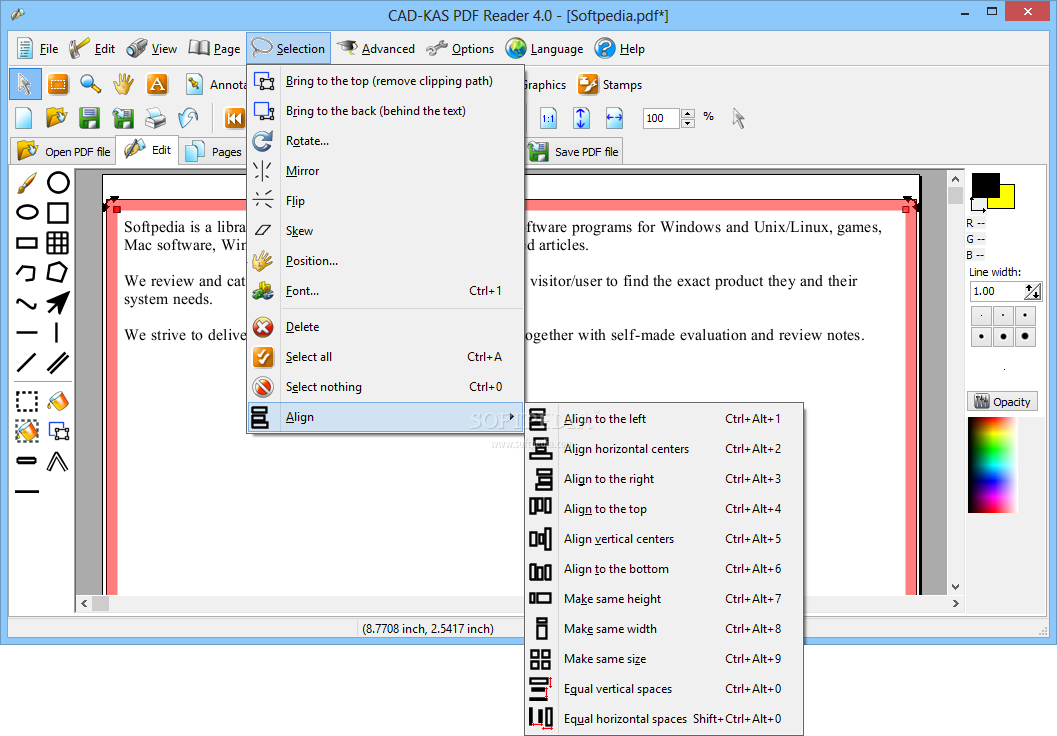The width and height of the screenshot is (1057, 736).
Task: Select the hand pan tool
Action: coord(123,84)
